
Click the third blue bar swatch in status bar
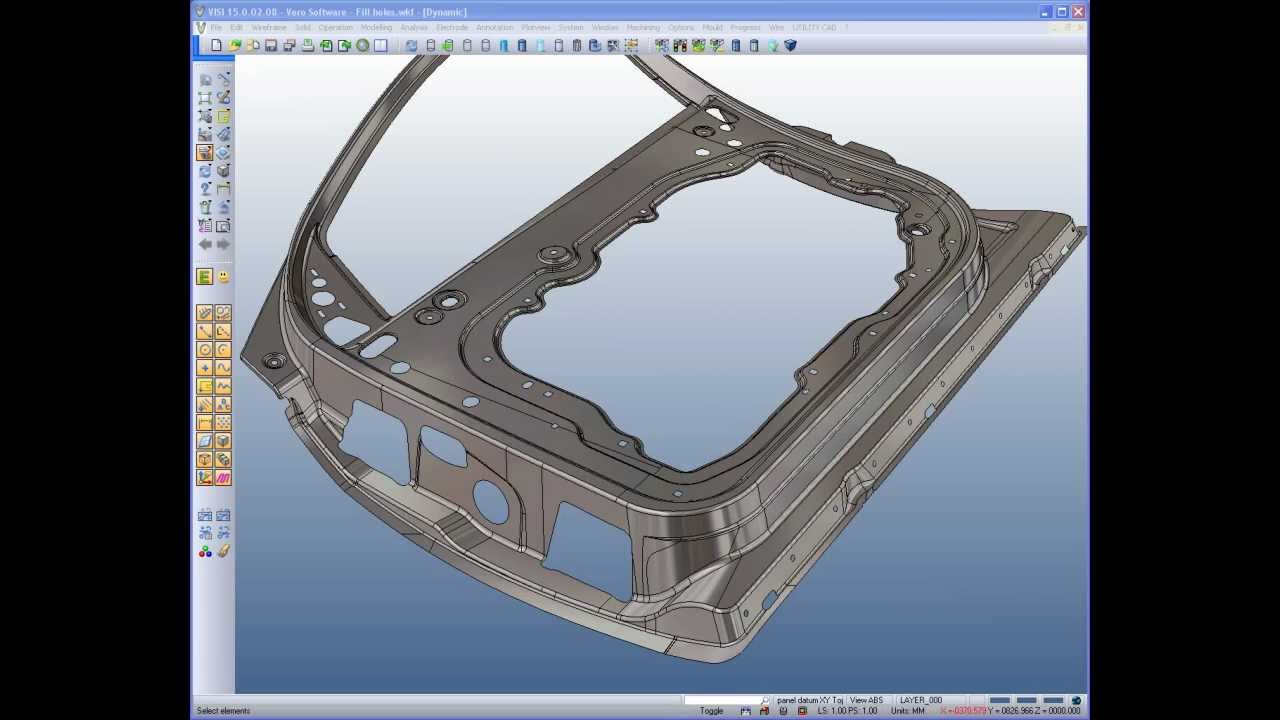click(x=1053, y=700)
